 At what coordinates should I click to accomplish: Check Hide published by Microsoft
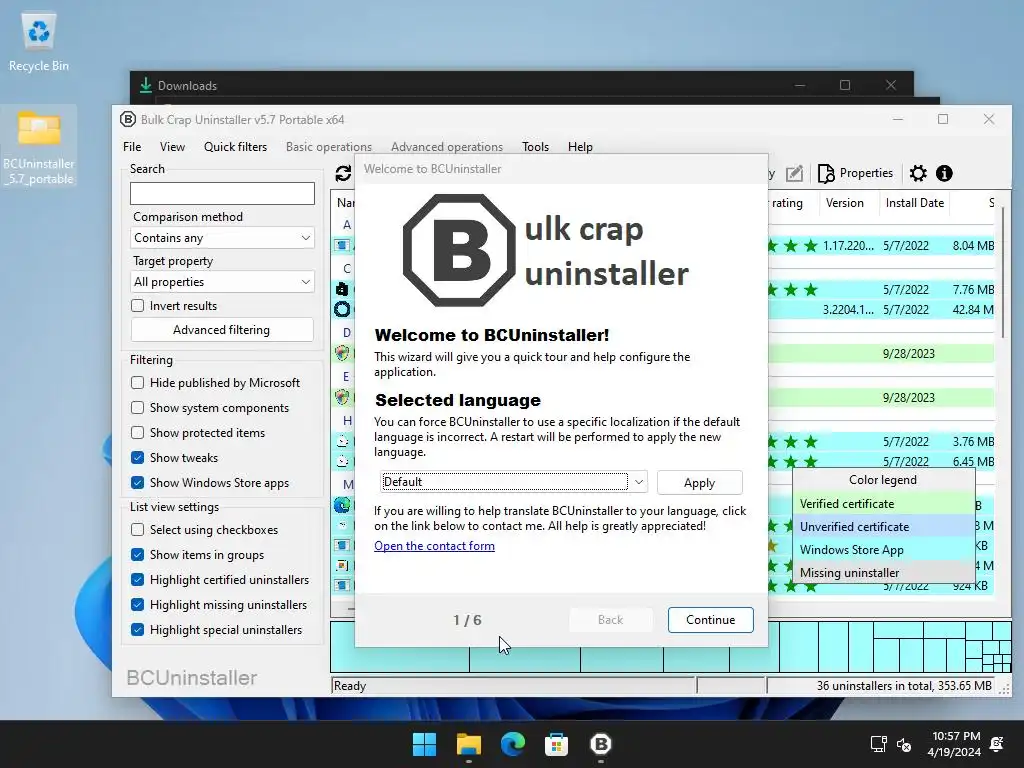137,383
